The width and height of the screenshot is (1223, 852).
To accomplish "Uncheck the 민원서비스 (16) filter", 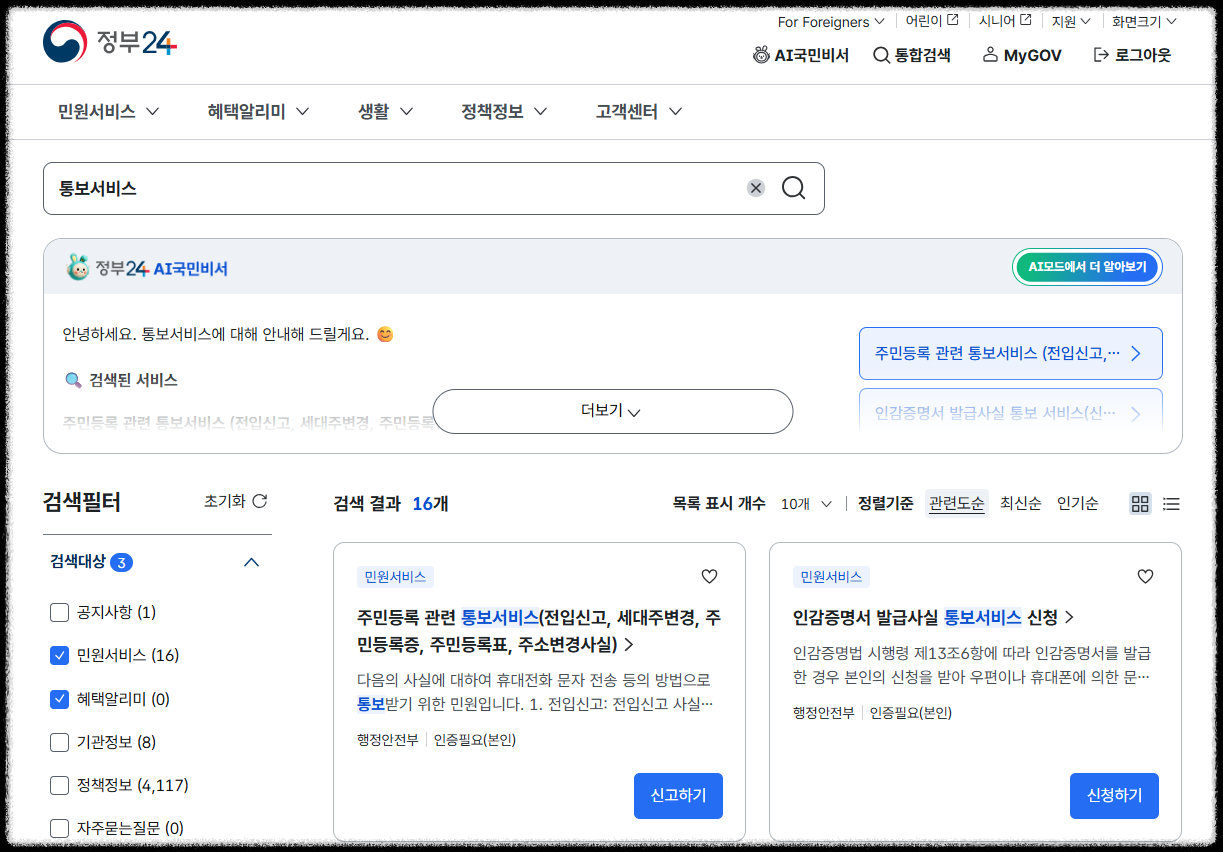I will [x=59, y=655].
